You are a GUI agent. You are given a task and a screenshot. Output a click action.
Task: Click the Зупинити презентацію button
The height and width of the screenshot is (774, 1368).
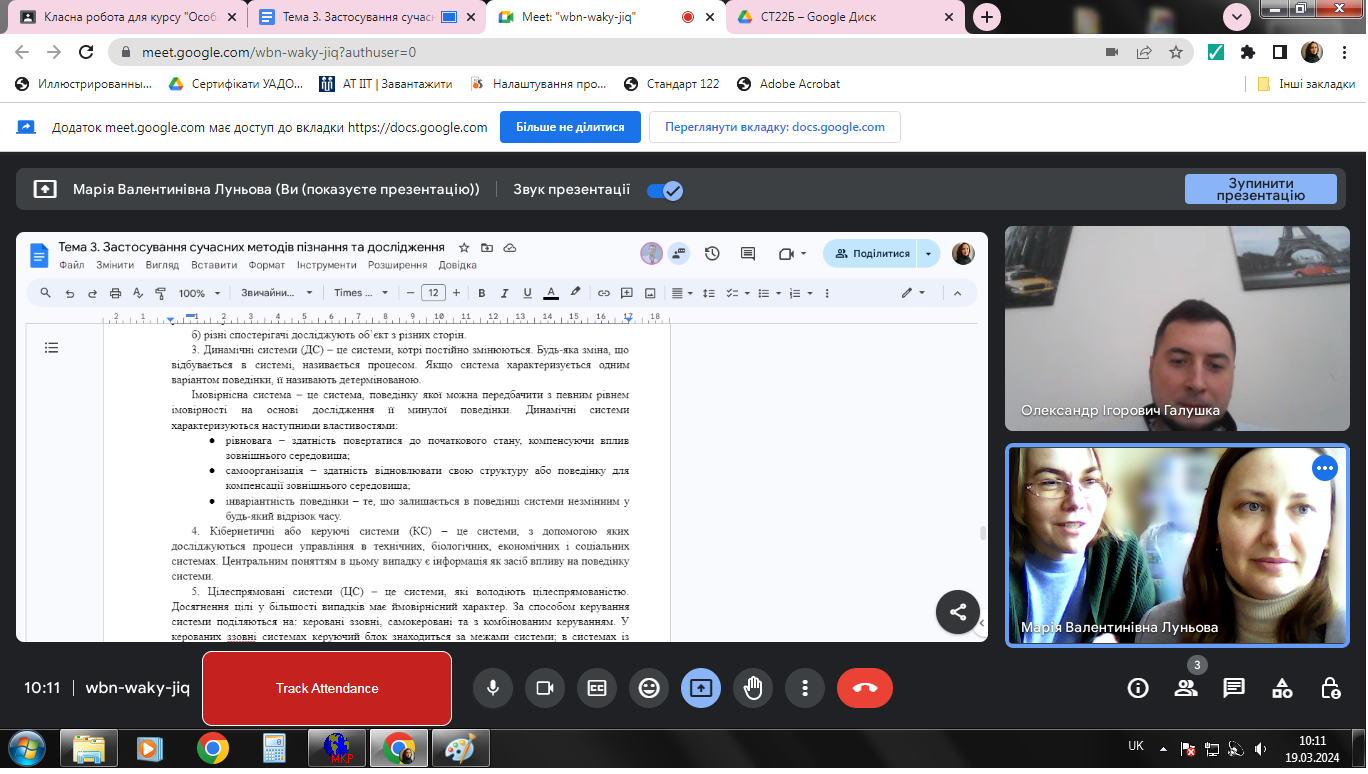coord(1260,189)
